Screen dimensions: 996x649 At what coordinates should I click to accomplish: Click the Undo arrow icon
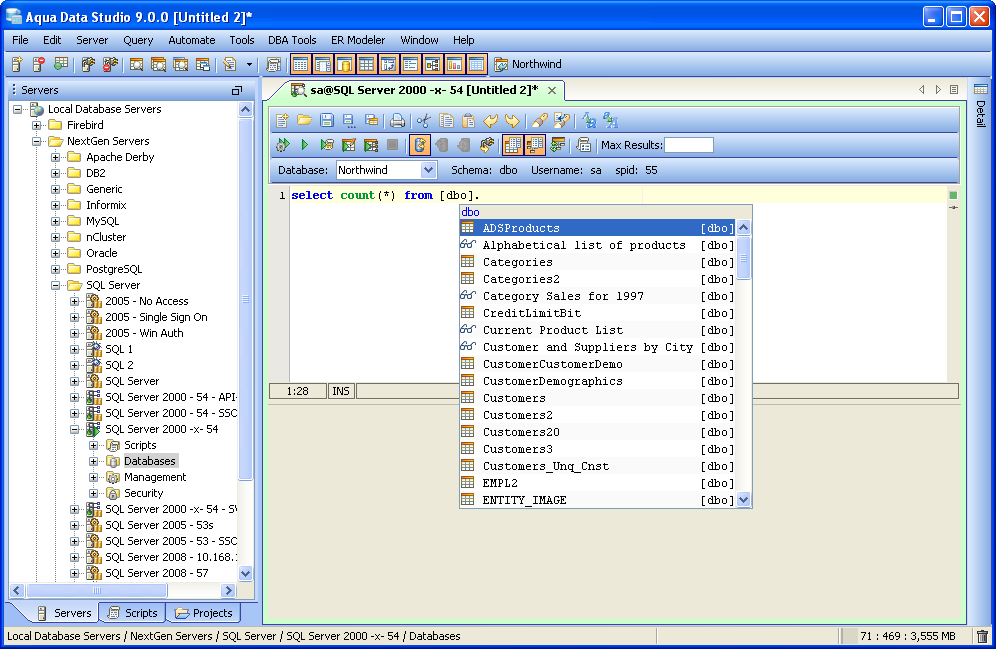[490, 120]
